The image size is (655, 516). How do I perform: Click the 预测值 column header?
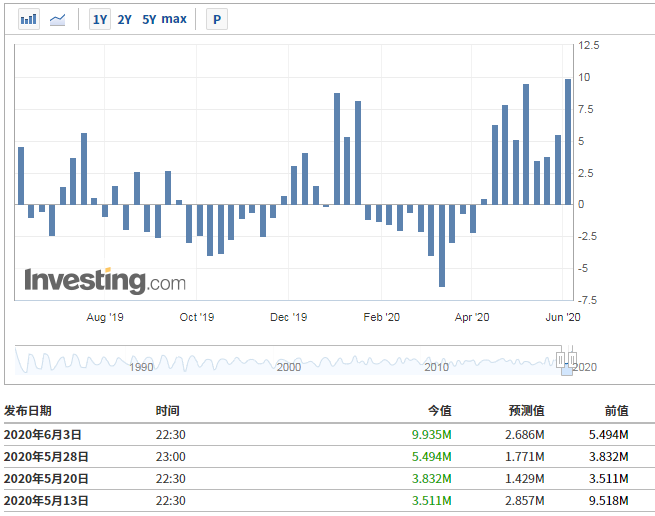pyautogui.click(x=526, y=411)
